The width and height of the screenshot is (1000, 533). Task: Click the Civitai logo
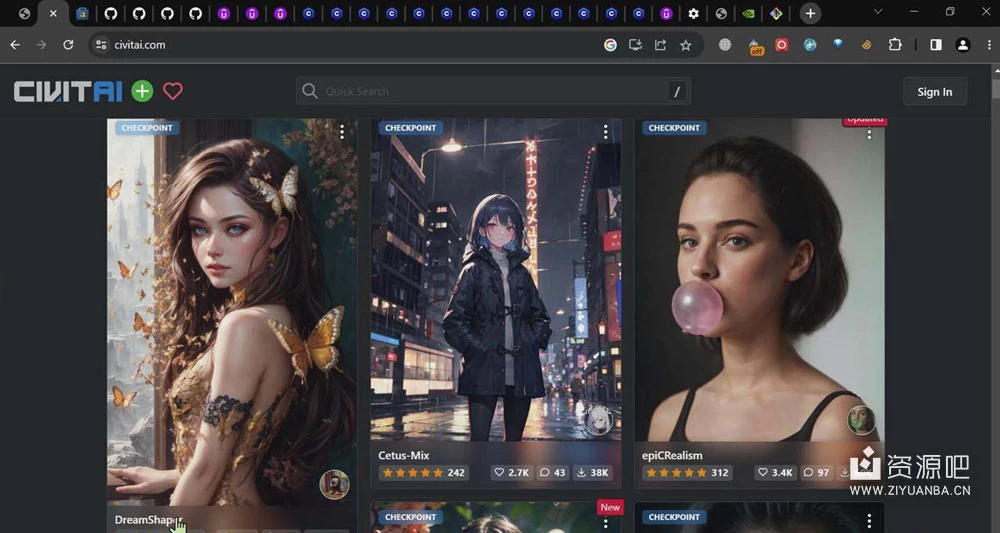68,91
